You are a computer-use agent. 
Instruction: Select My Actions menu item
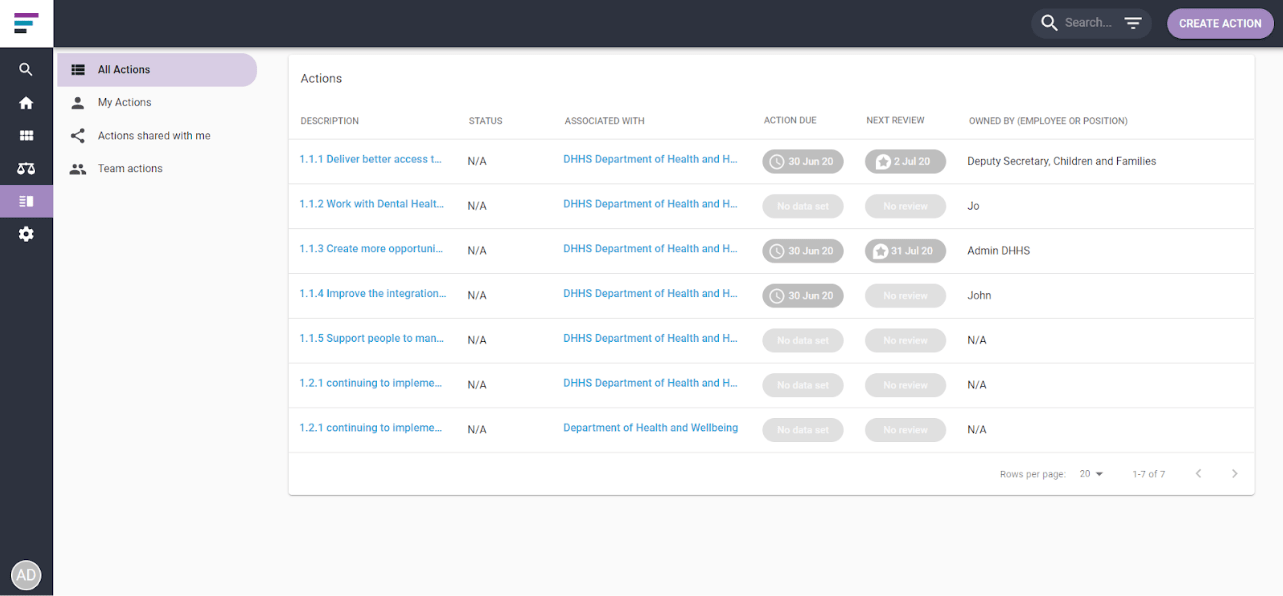tap(157, 103)
